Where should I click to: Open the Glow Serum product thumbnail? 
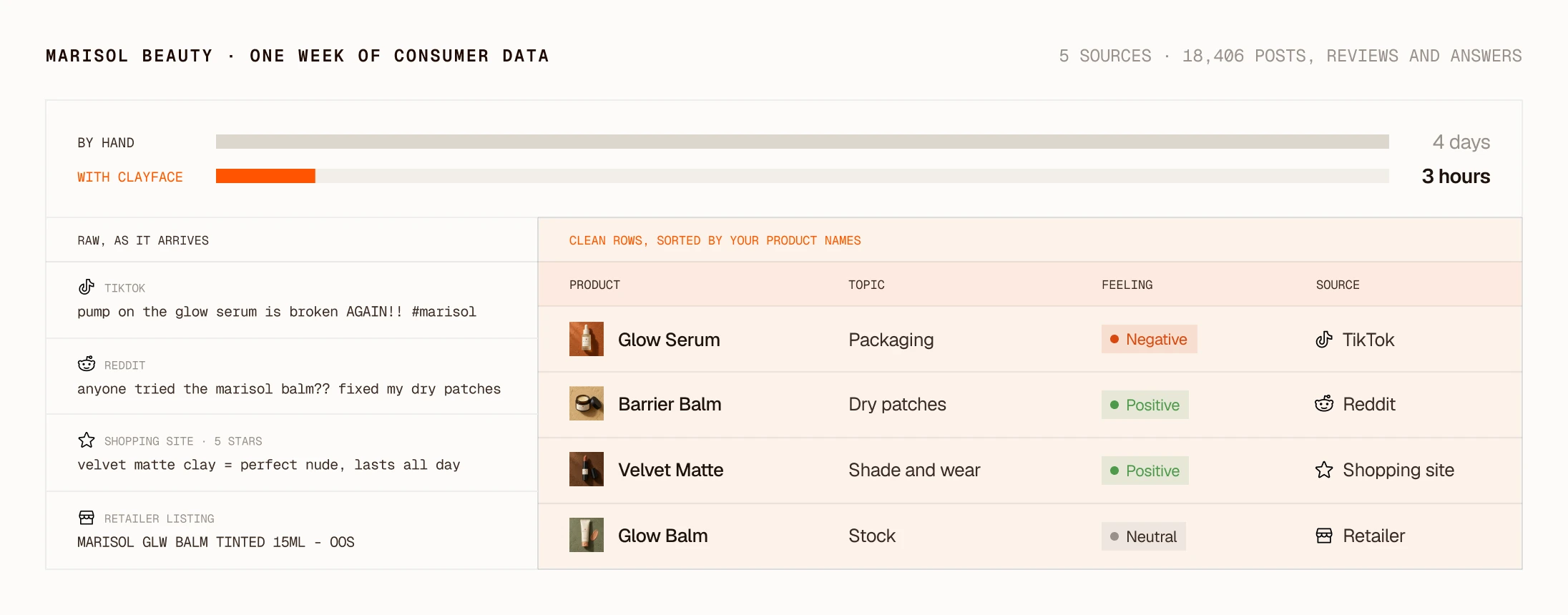click(x=587, y=339)
